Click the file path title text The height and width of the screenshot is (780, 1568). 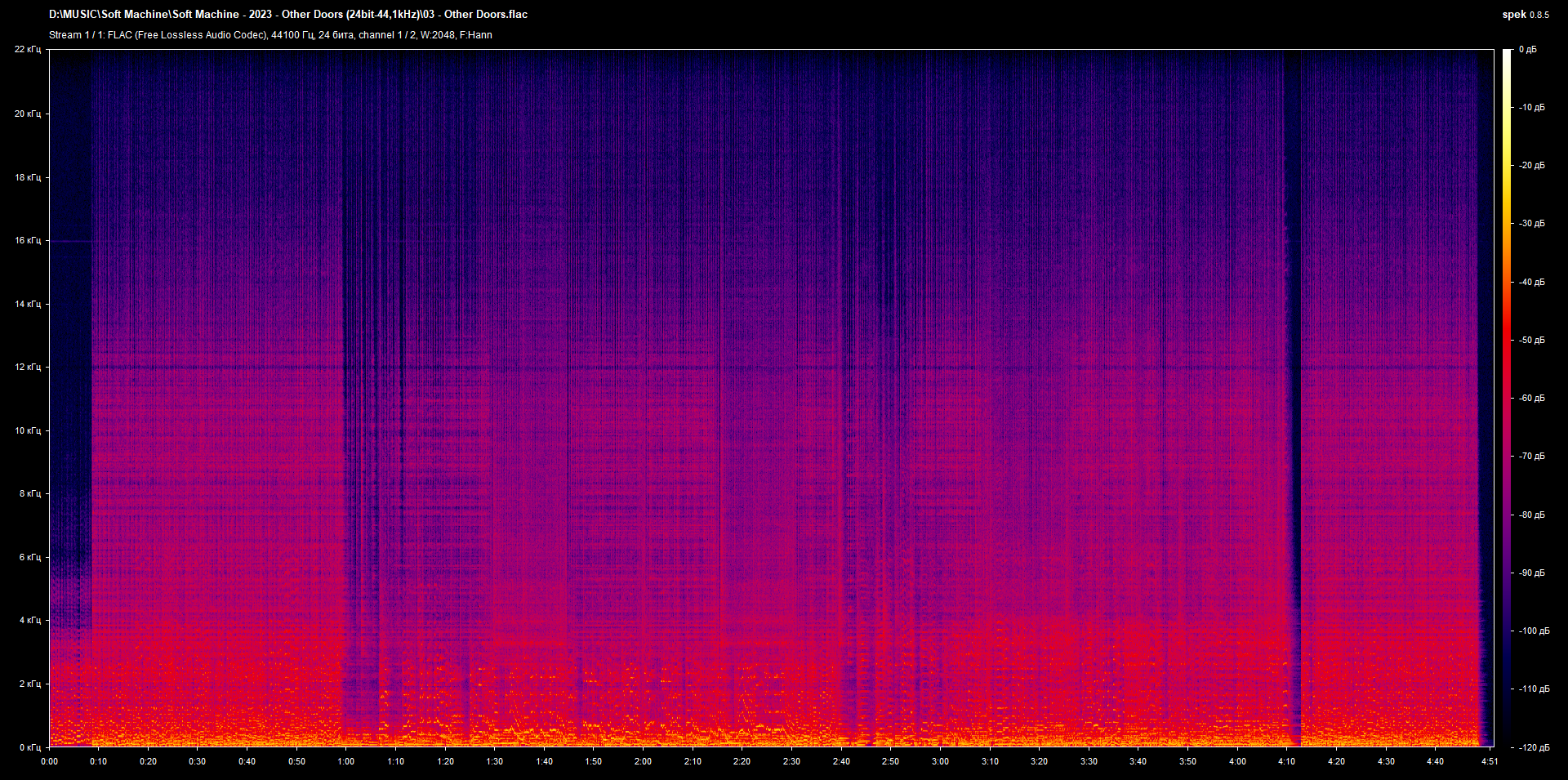[287, 15]
